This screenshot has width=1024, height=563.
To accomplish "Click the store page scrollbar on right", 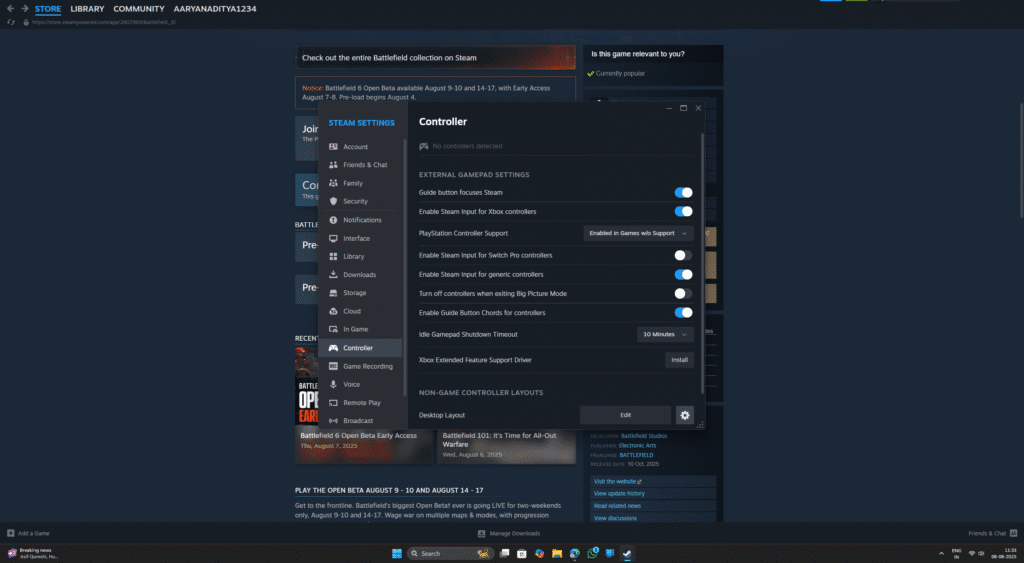I will point(1021,160).
